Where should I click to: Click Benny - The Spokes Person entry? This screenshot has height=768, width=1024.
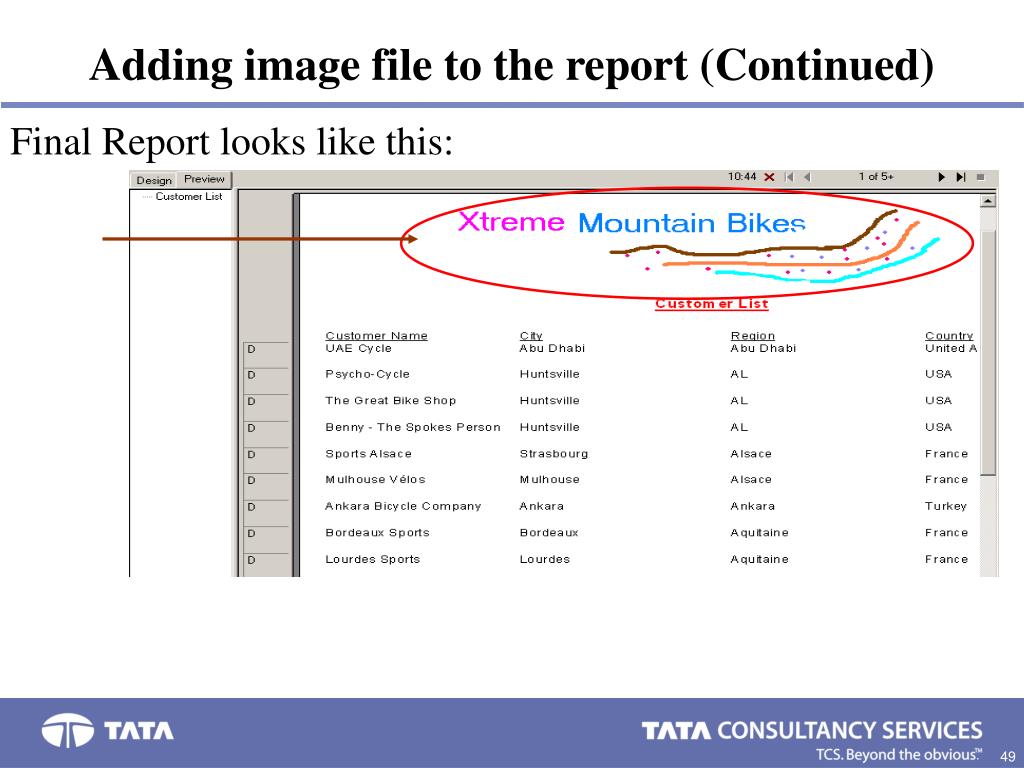pyautogui.click(x=413, y=427)
